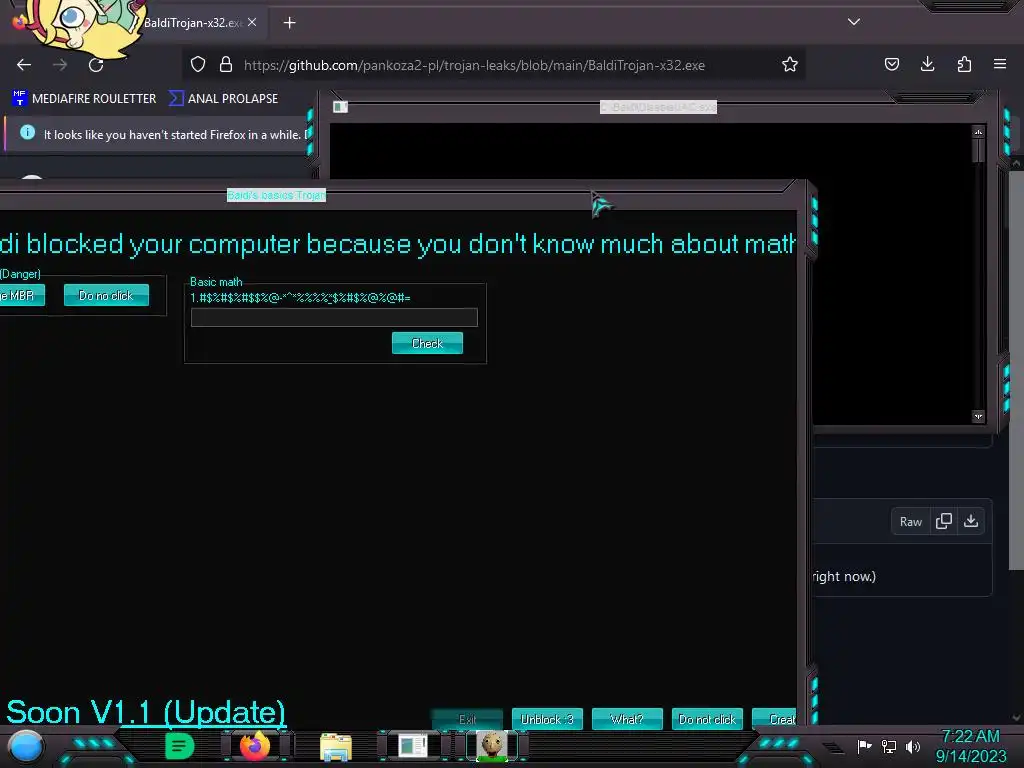Open the Save to Pocket icon
Image resolution: width=1024 pixels, height=768 pixels.
coord(891,64)
